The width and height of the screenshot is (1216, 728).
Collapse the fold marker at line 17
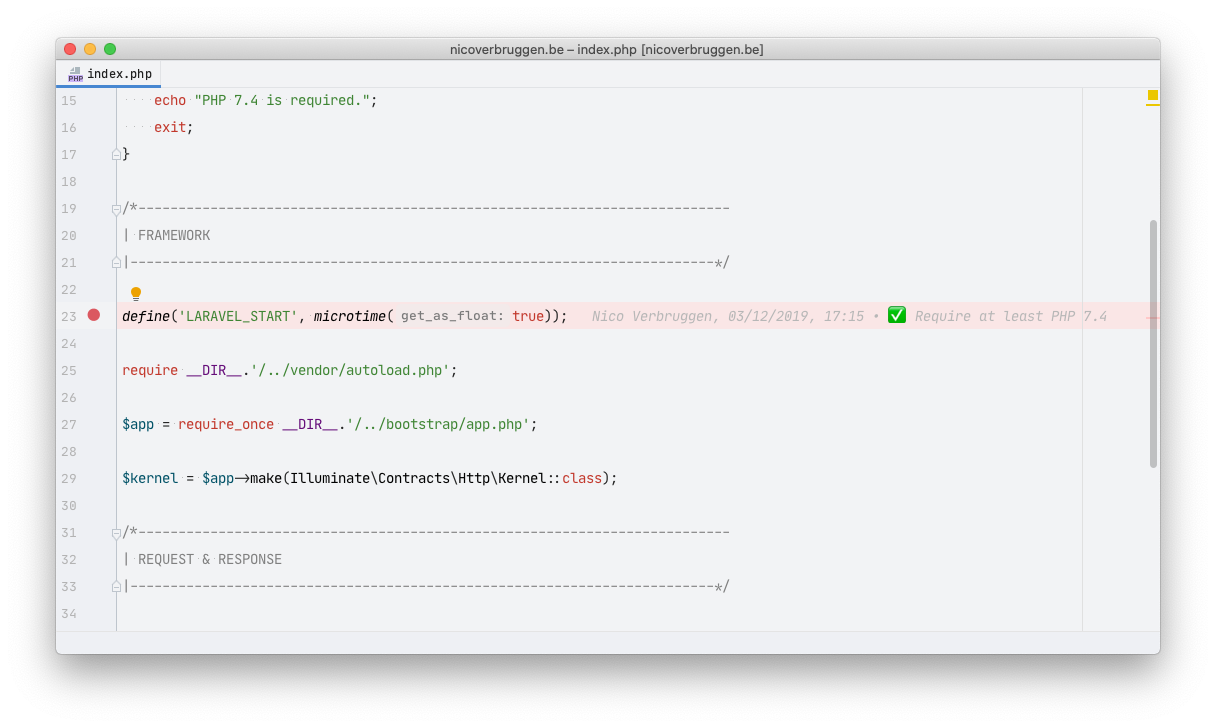click(116, 154)
